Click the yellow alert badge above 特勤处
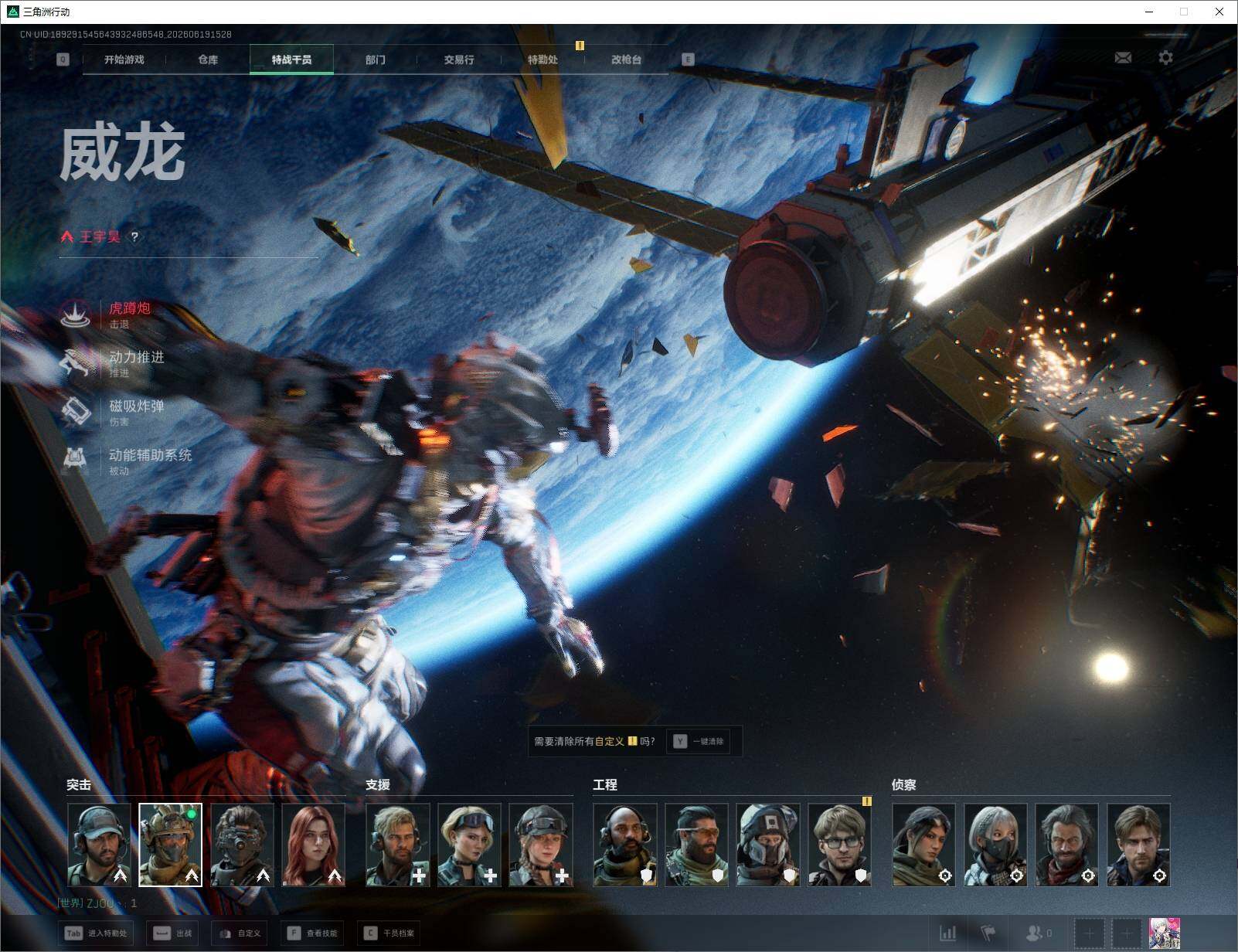The image size is (1238, 952). (x=580, y=46)
